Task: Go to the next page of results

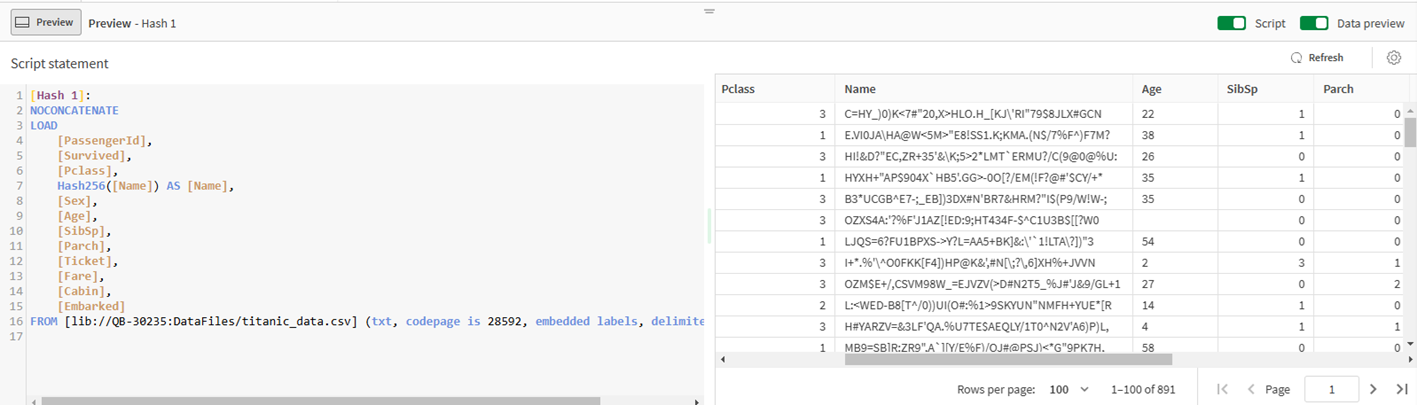Action: [1373, 389]
